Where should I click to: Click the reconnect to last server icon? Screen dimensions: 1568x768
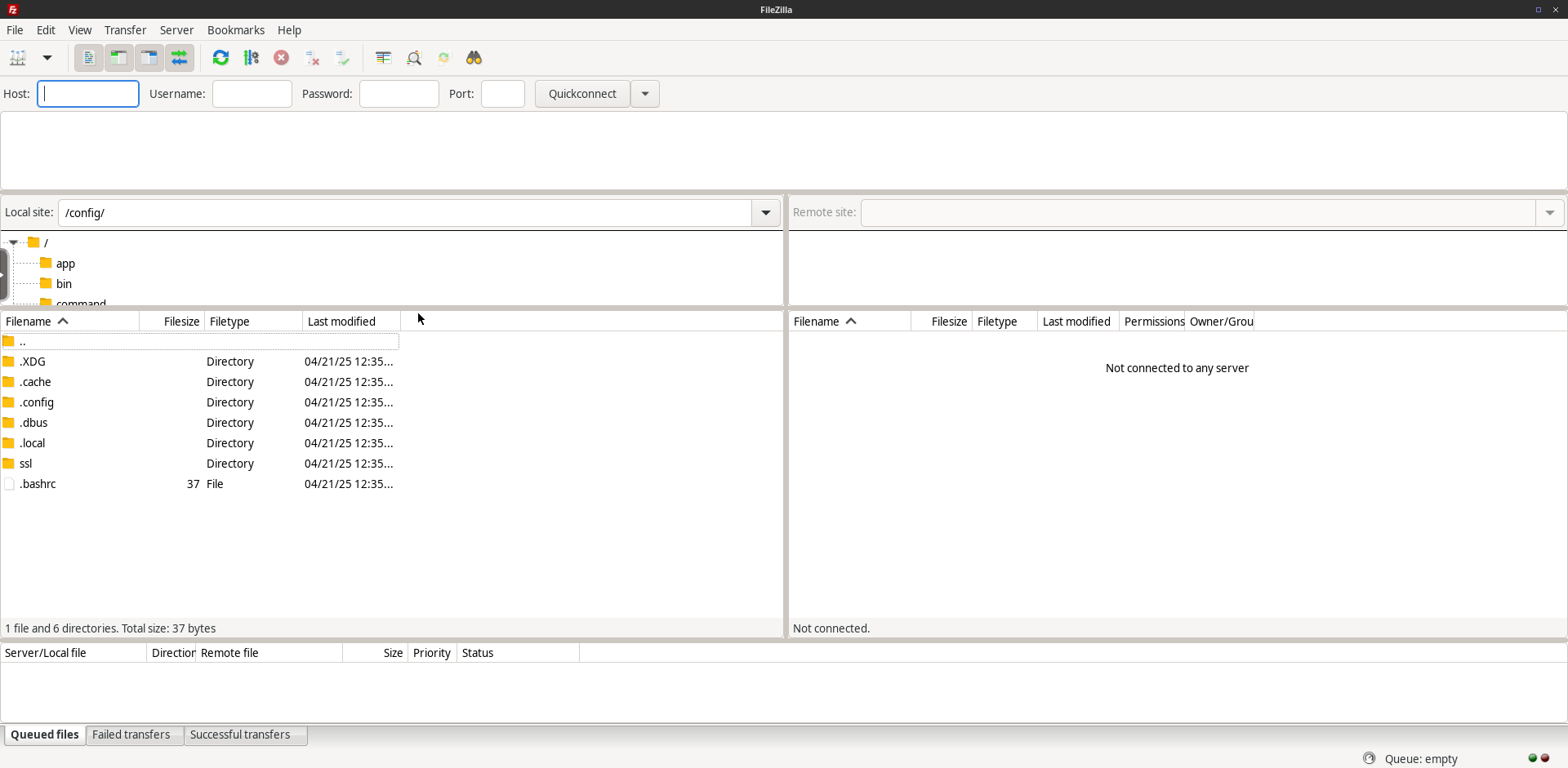[x=342, y=58]
